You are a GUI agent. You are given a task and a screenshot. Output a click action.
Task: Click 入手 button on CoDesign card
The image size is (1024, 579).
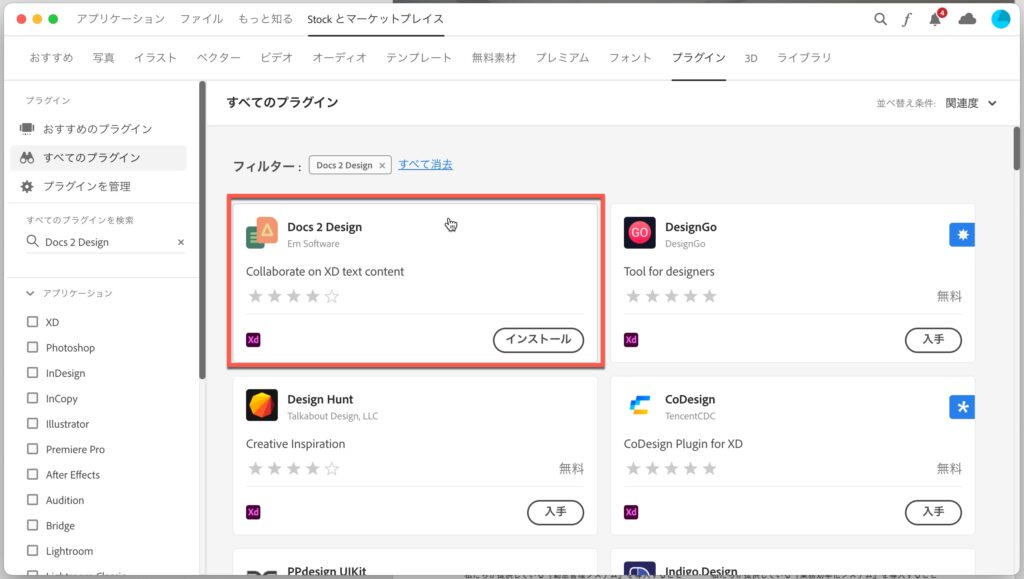coord(933,512)
